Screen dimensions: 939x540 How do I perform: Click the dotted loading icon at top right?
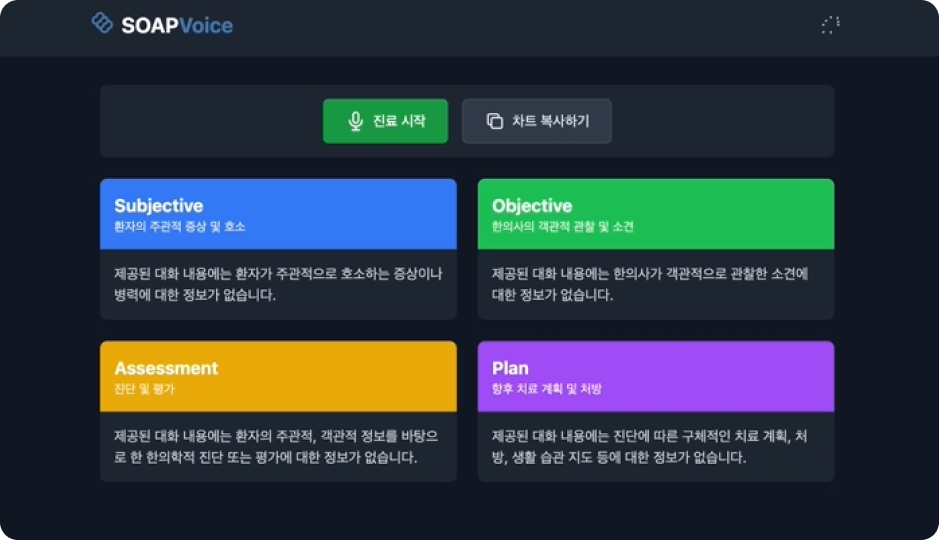[x=831, y=25]
